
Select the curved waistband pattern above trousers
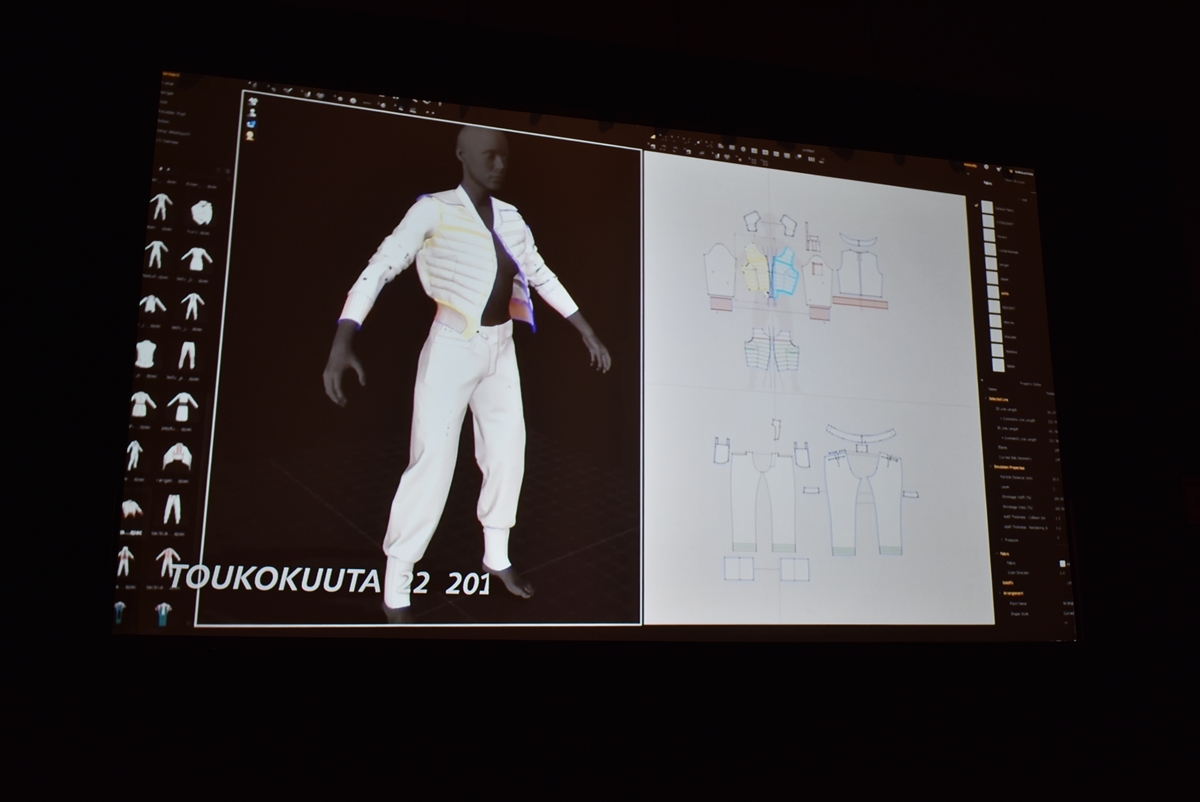click(860, 434)
